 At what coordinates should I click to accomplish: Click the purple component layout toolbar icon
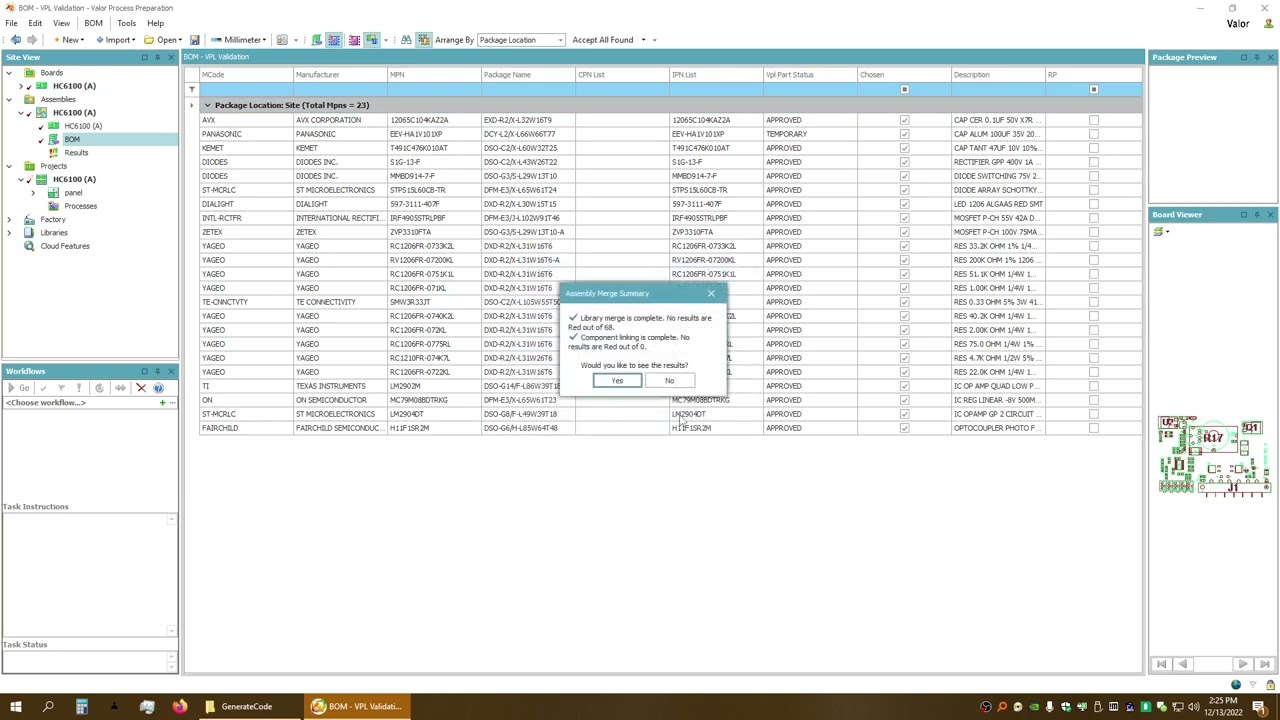click(x=353, y=40)
